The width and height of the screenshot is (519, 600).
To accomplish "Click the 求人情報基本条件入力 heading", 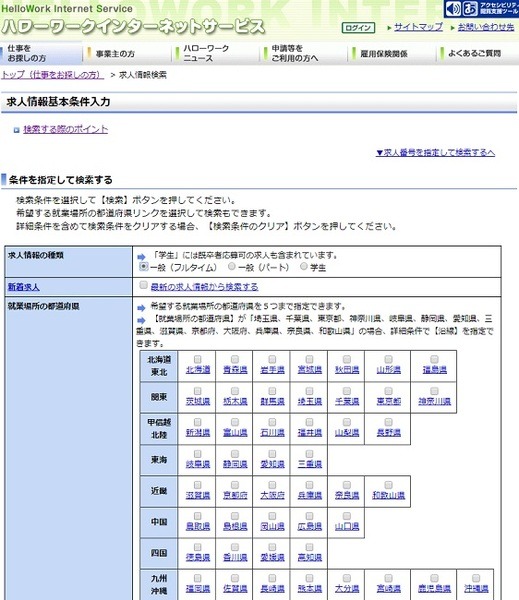I will 59,102.
